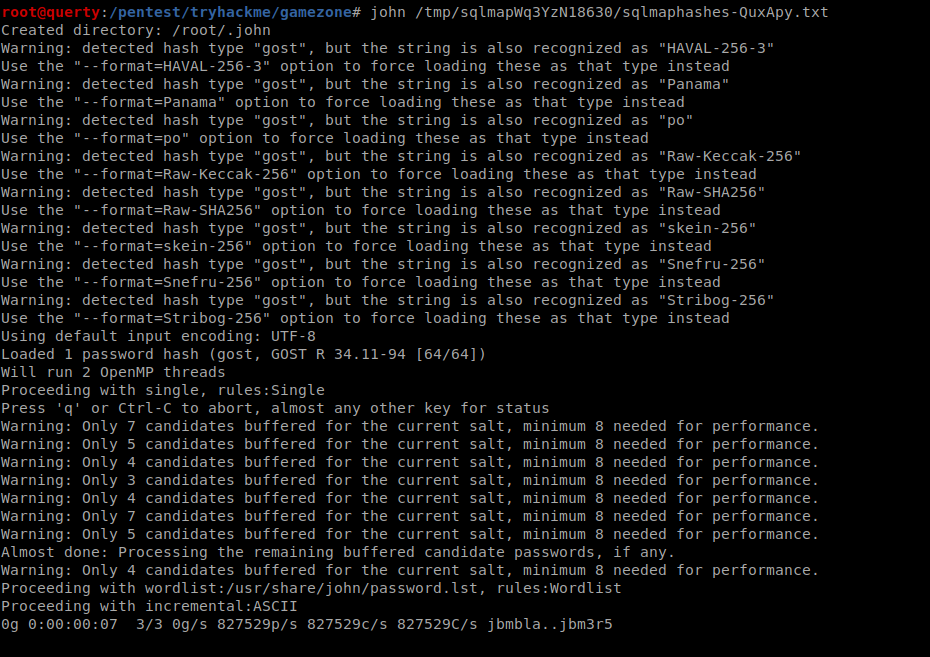This screenshot has height=657, width=930.
Task: Click the "--format=skein-256" option text
Action: point(163,247)
